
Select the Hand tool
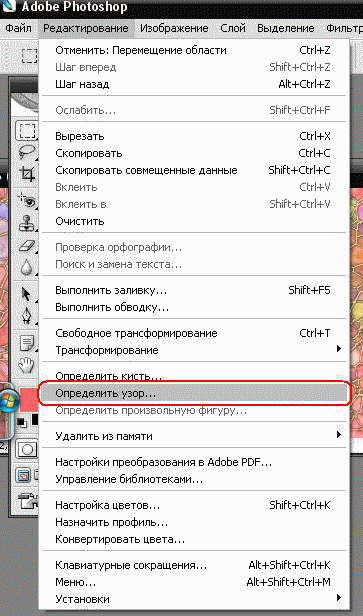(x=27, y=365)
